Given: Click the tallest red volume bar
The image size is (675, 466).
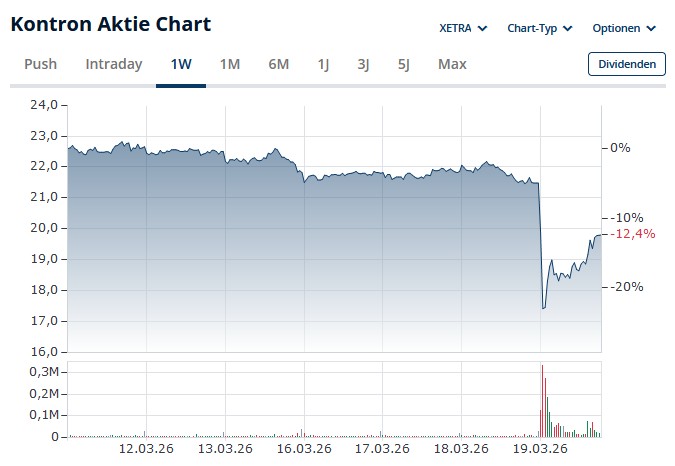Looking at the screenshot, I should click(x=542, y=400).
